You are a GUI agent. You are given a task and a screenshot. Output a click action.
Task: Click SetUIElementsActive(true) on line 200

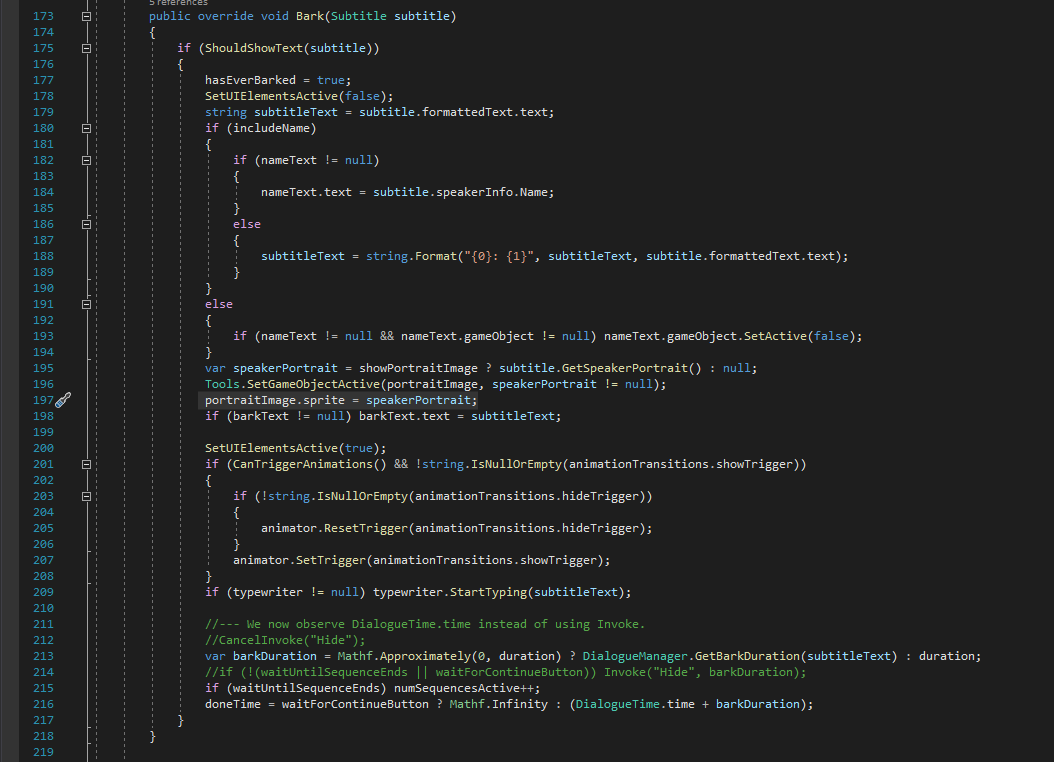(292, 448)
